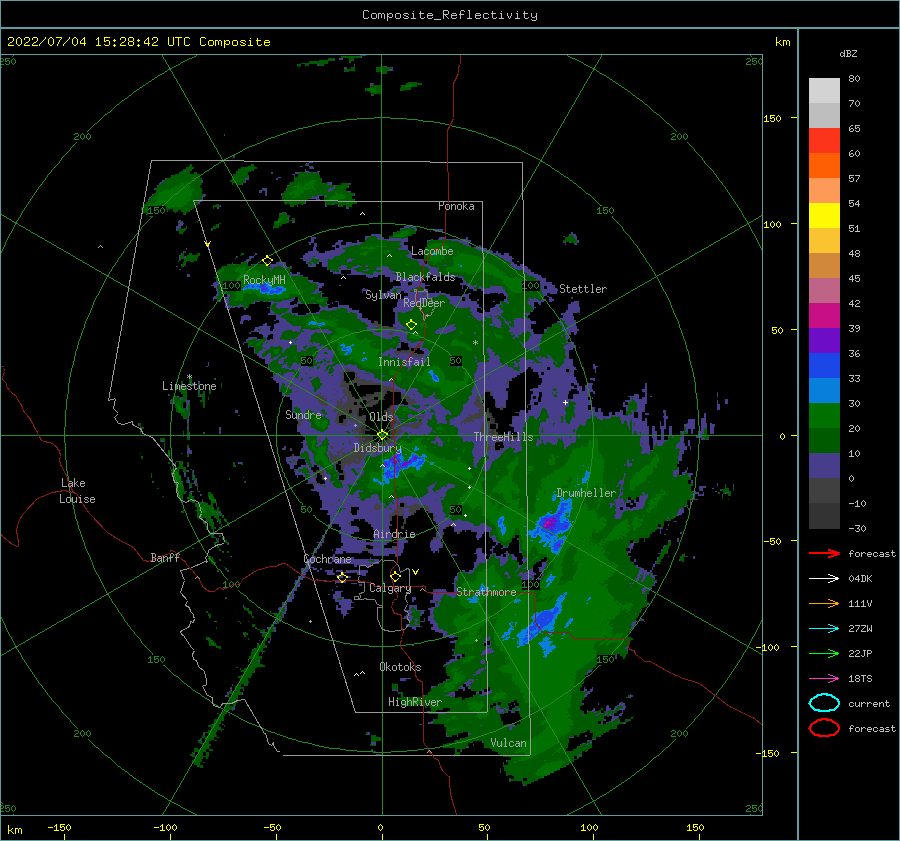Viewport: 900px width, 841px height.
Task: Select the bright green 30 dBZ swatch
Action: point(824,415)
